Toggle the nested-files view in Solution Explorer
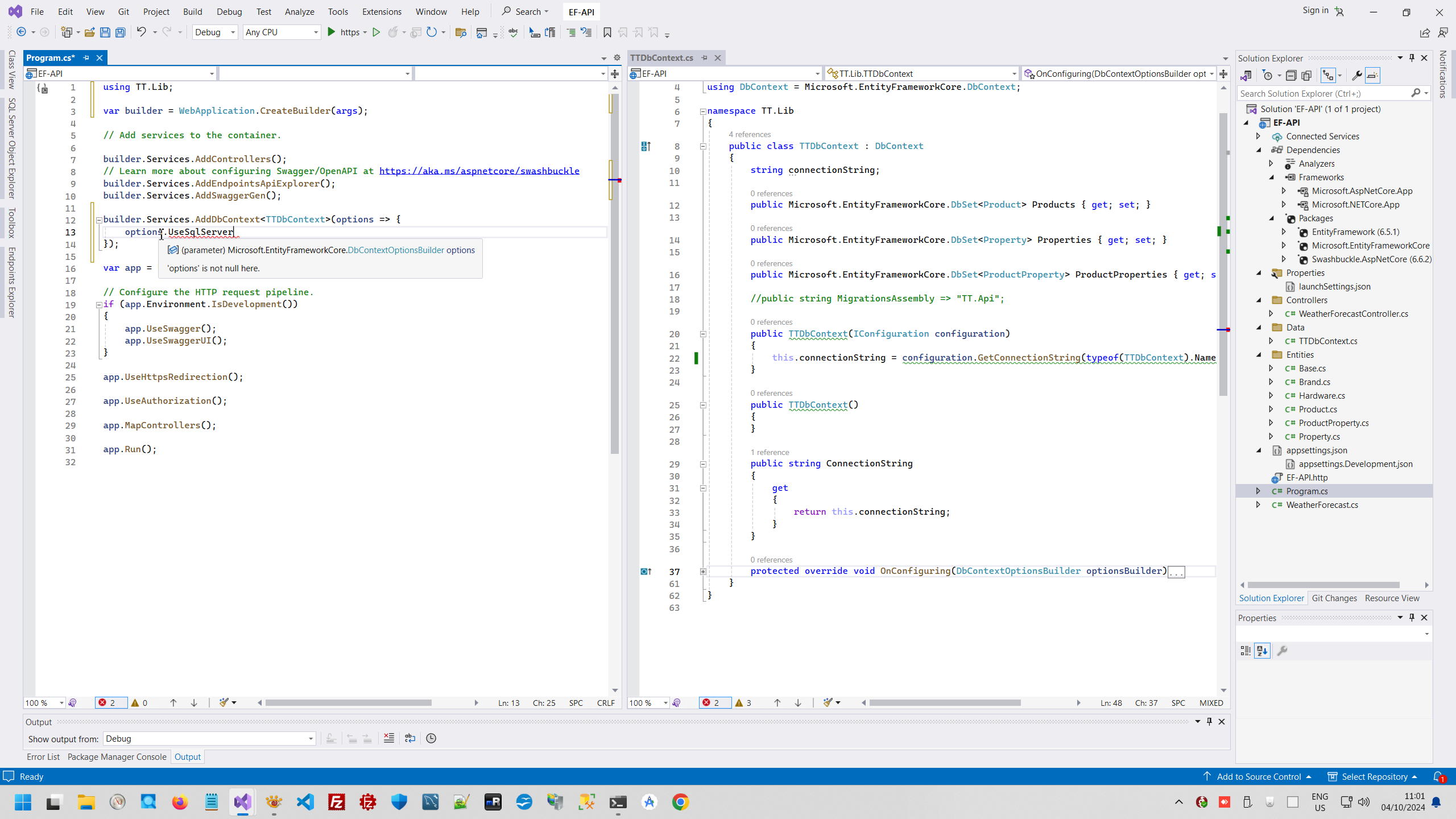 [1328, 76]
